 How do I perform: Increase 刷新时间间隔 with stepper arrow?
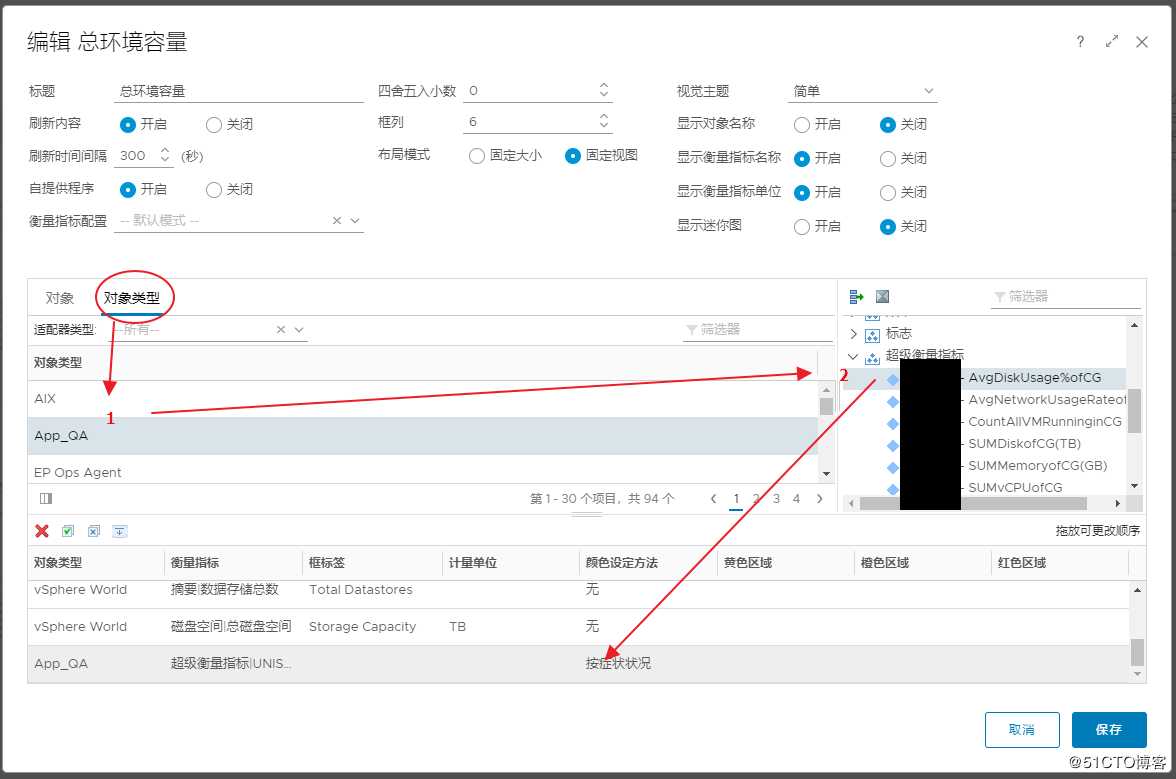[165, 150]
